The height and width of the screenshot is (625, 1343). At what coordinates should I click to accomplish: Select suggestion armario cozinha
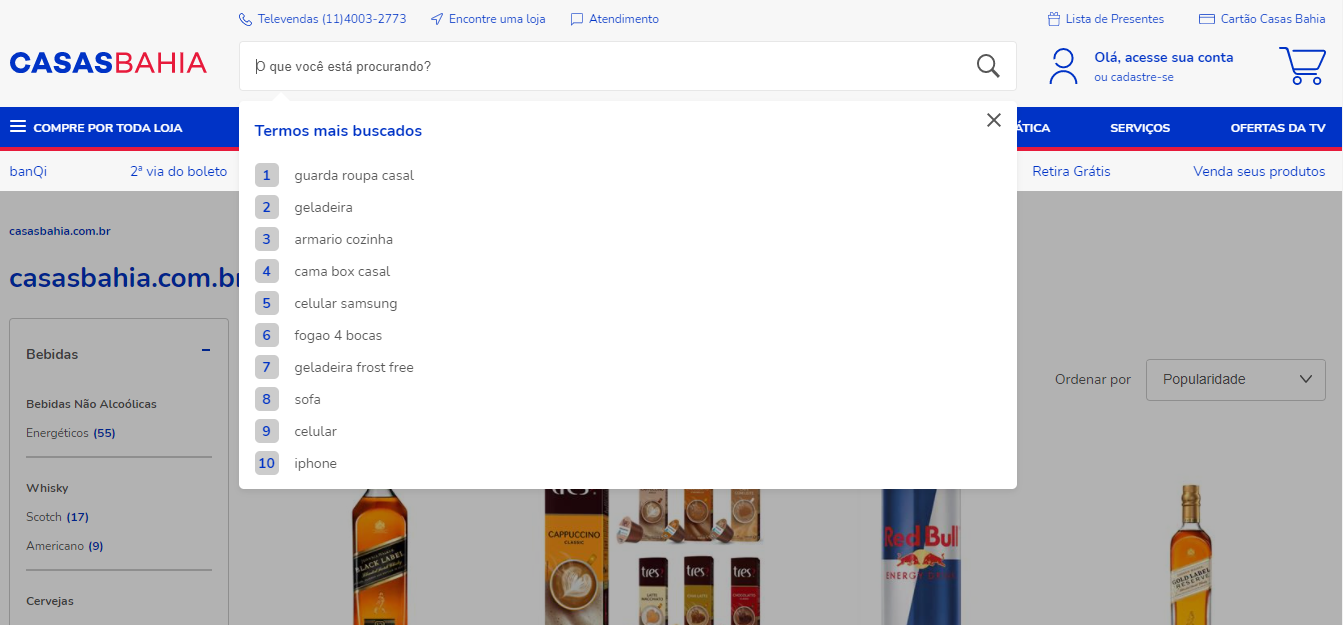343,239
